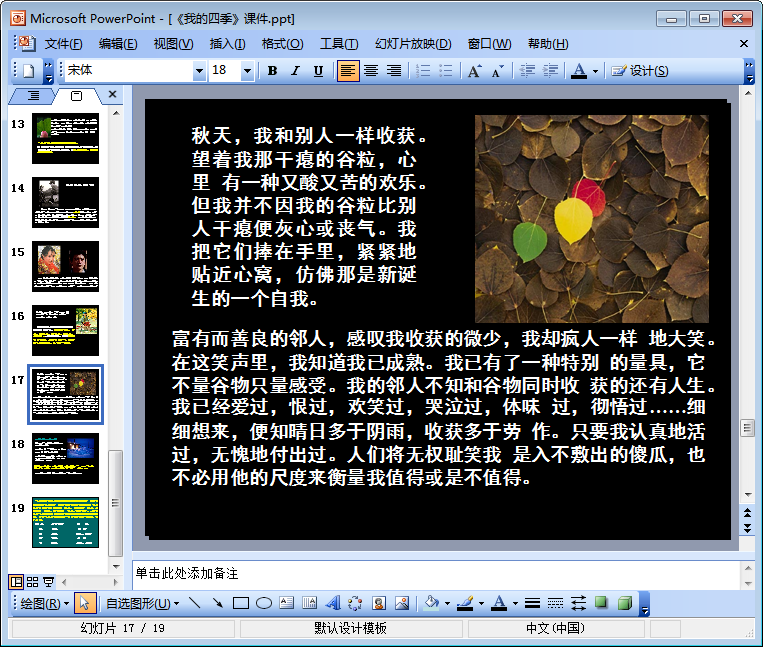Open the font name dropdown
This screenshot has height=647, width=763.
pyautogui.click(x=199, y=71)
